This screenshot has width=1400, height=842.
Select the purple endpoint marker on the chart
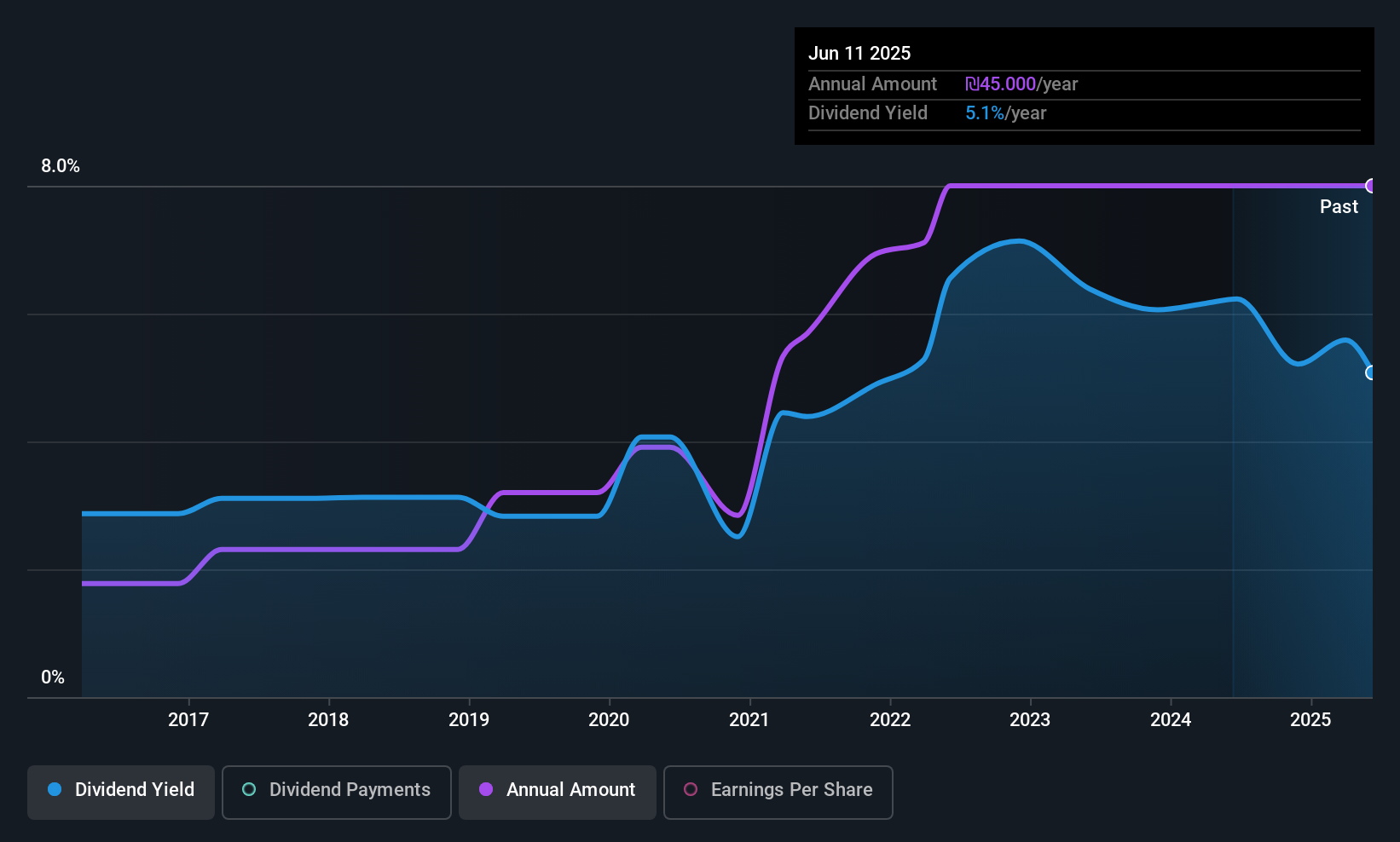[x=1371, y=186]
